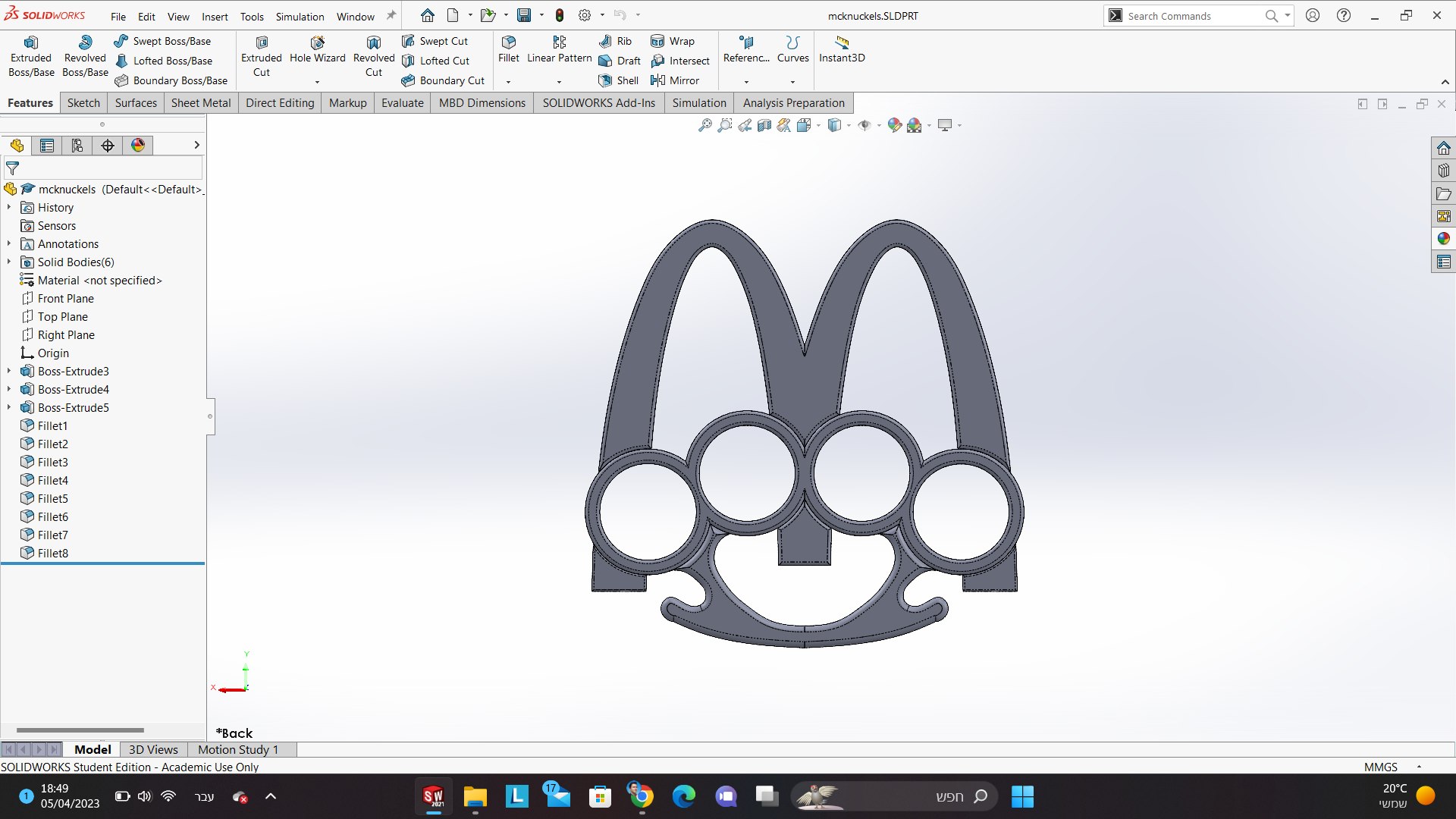1456x819 pixels.
Task: Click the Wrap tool
Action: coord(673,41)
